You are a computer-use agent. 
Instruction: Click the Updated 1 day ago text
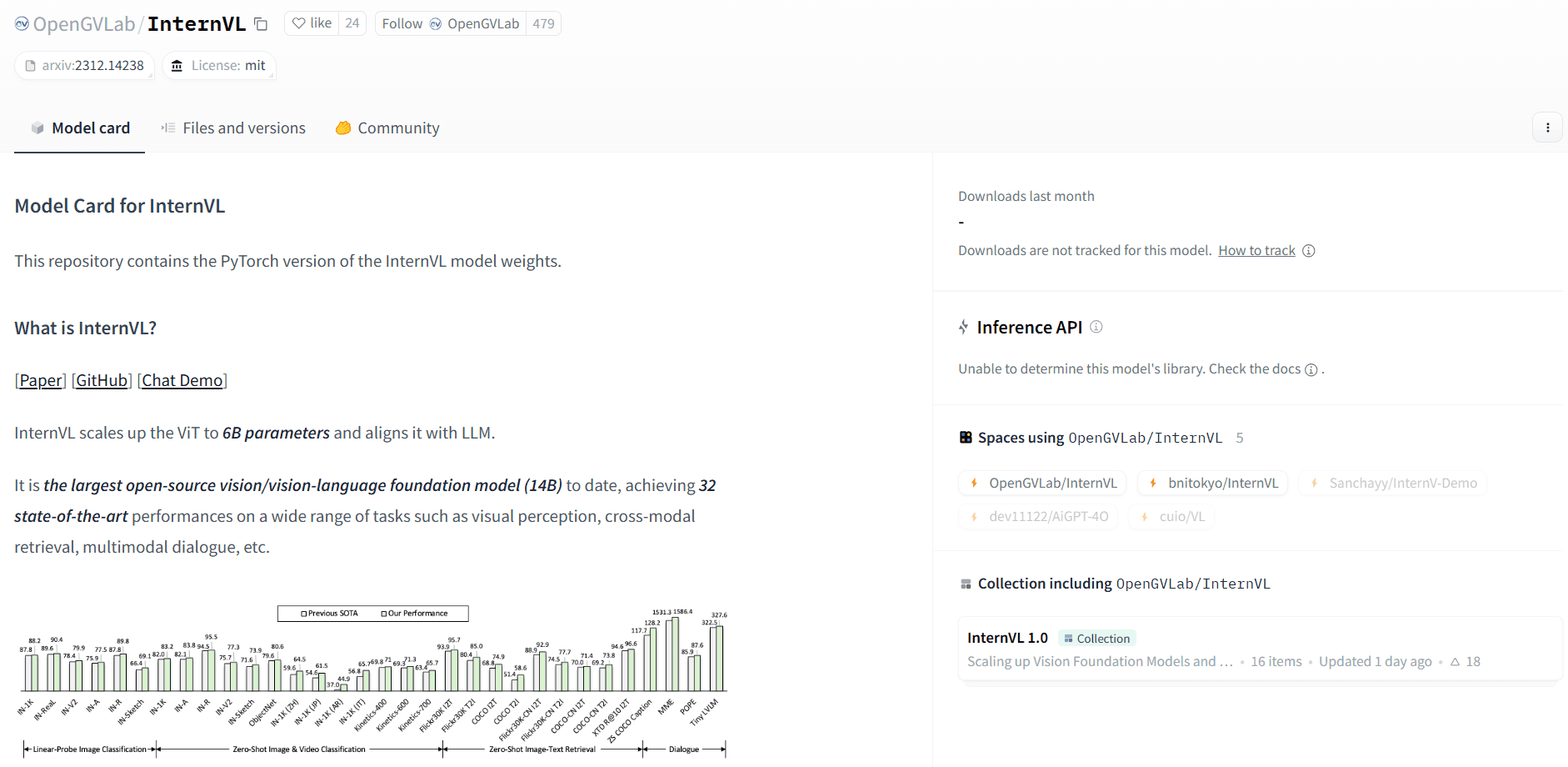pos(1376,661)
